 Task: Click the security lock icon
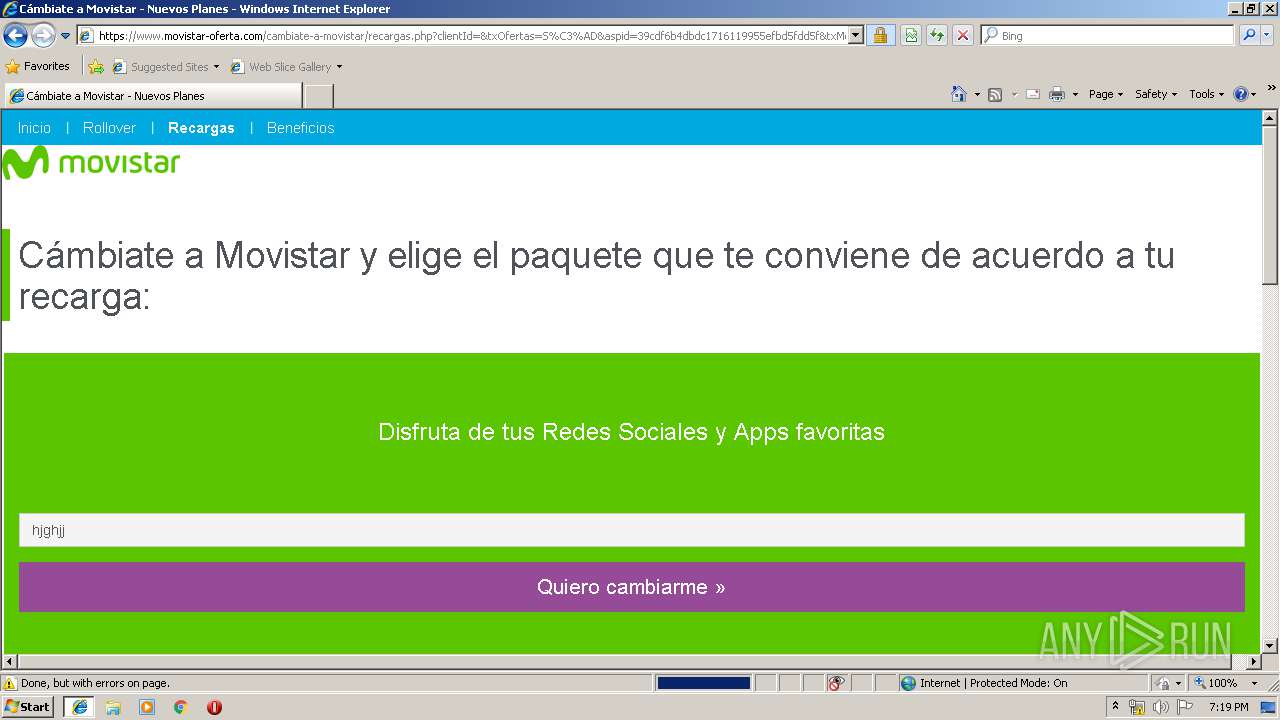[880, 36]
